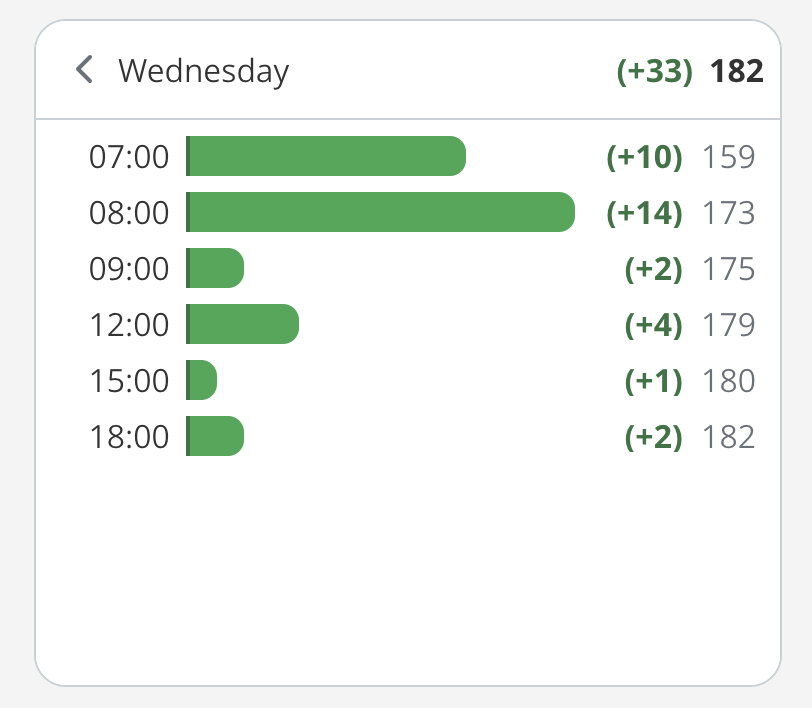
Task: Click the 07:00 green bar
Action: pos(326,157)
